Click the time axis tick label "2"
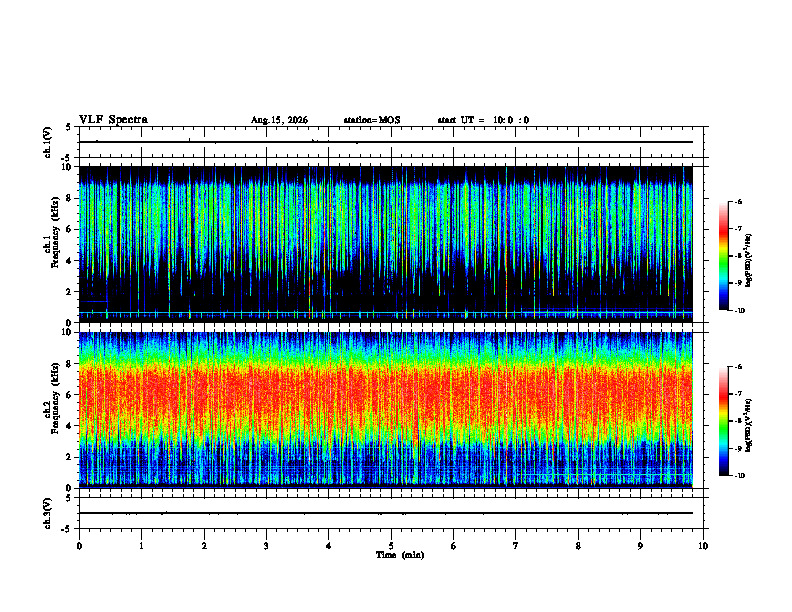792x612 pixels. 204,546
